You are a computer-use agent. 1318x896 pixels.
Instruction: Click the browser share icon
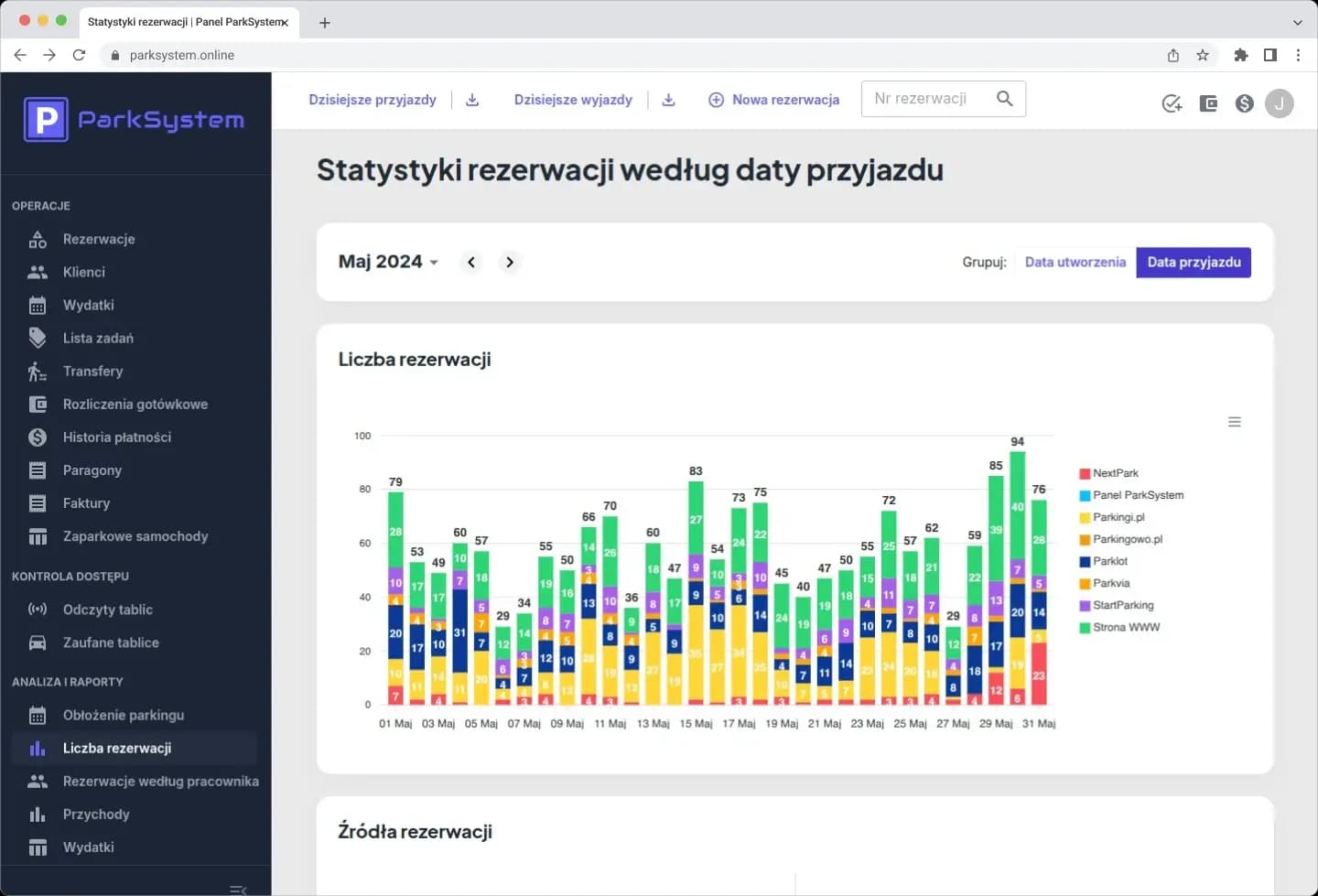[x=1173, y=55]
